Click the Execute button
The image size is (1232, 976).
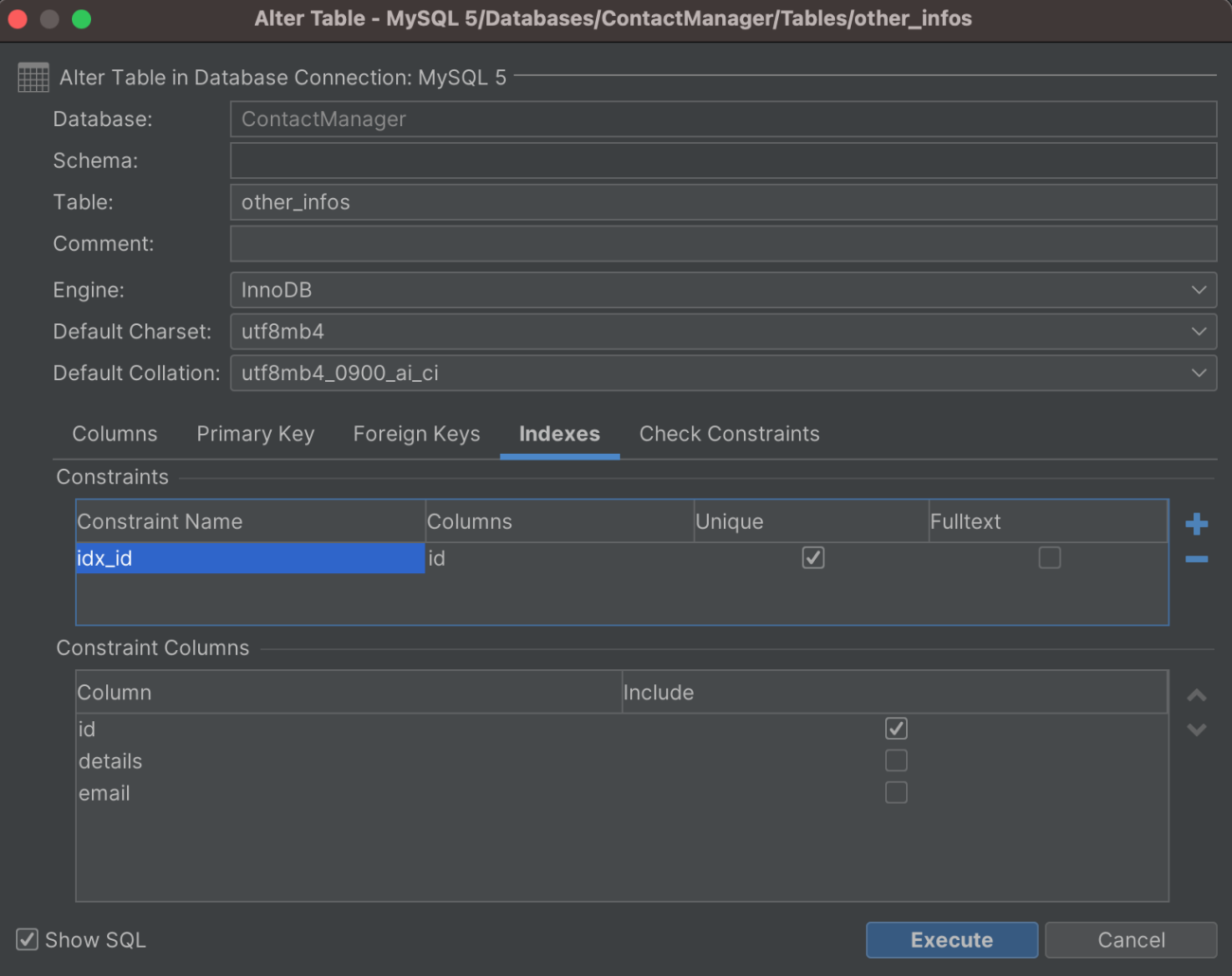point(951,939)
